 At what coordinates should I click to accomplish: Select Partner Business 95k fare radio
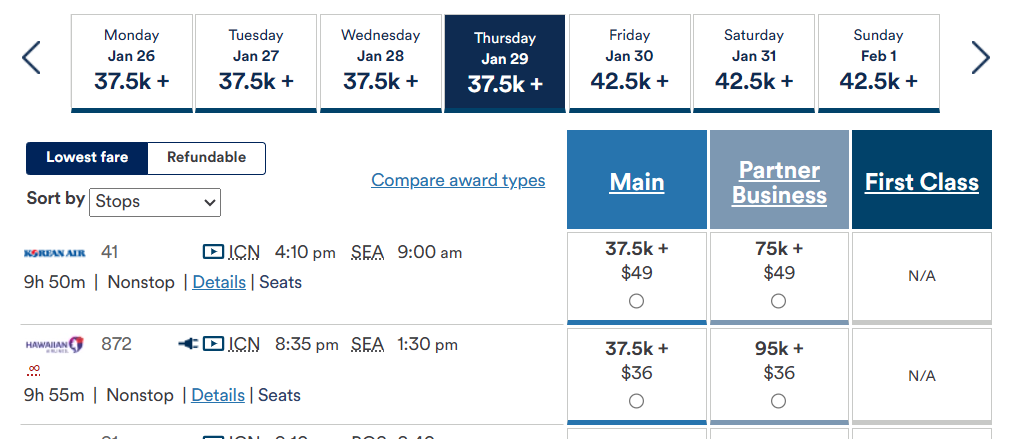click(778, 401)
